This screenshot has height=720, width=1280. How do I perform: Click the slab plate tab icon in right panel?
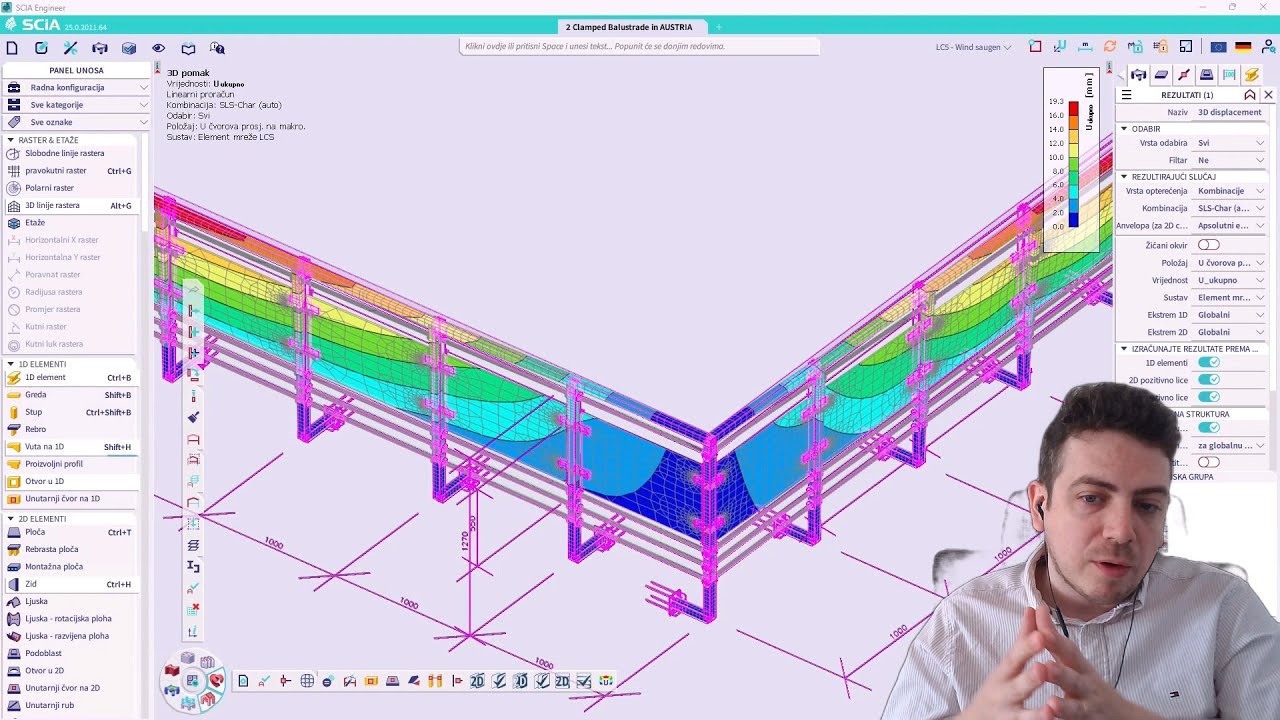[x=1161, y=75]
